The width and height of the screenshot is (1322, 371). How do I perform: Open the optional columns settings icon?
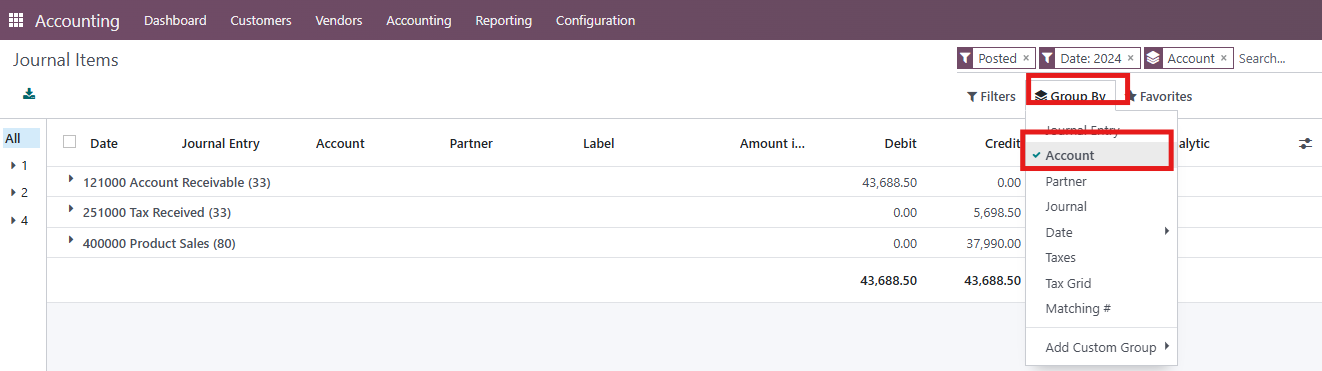(x=1305, y=144)
